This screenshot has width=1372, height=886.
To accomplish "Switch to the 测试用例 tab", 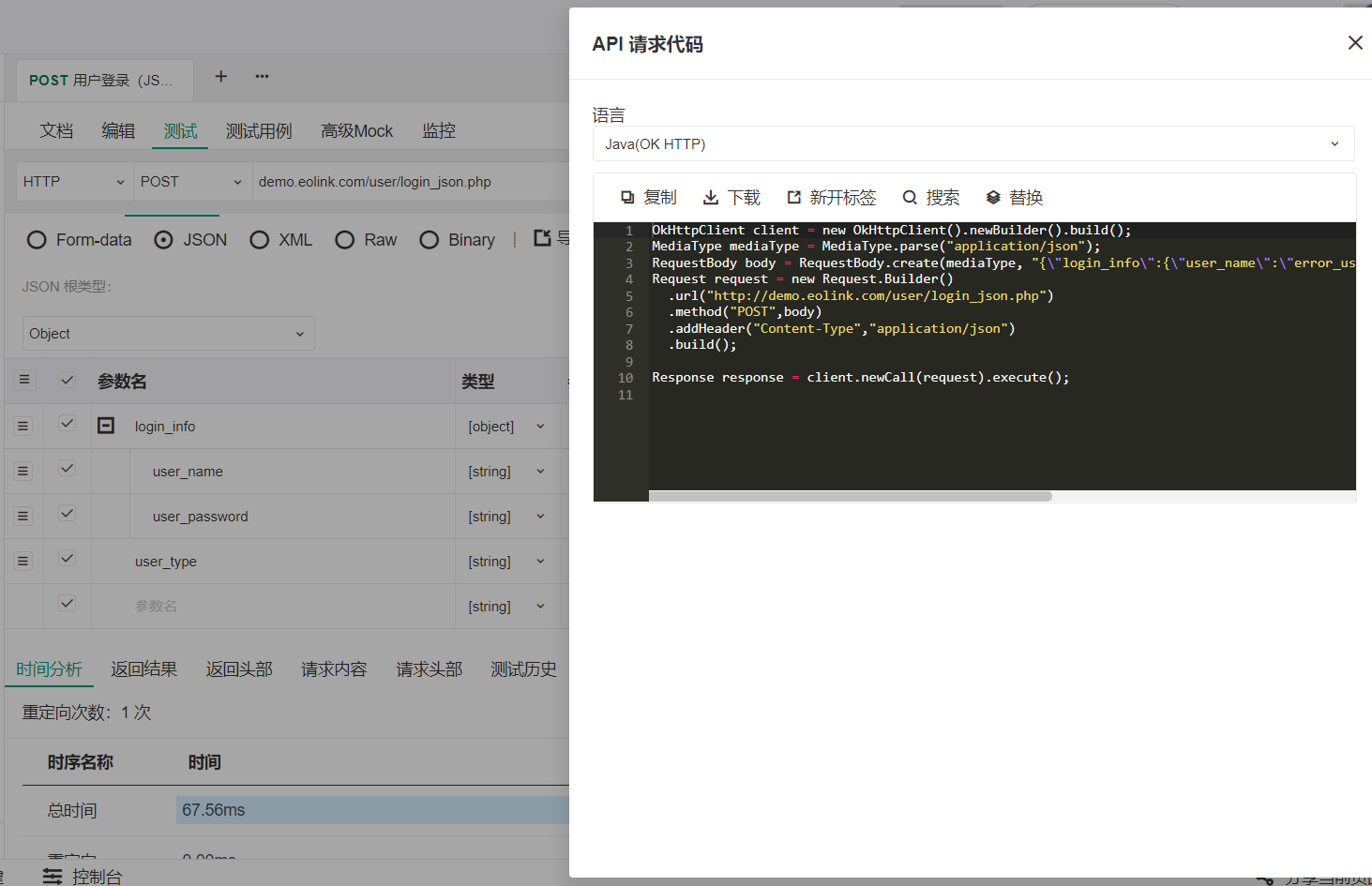I will [x=259, y=131].
